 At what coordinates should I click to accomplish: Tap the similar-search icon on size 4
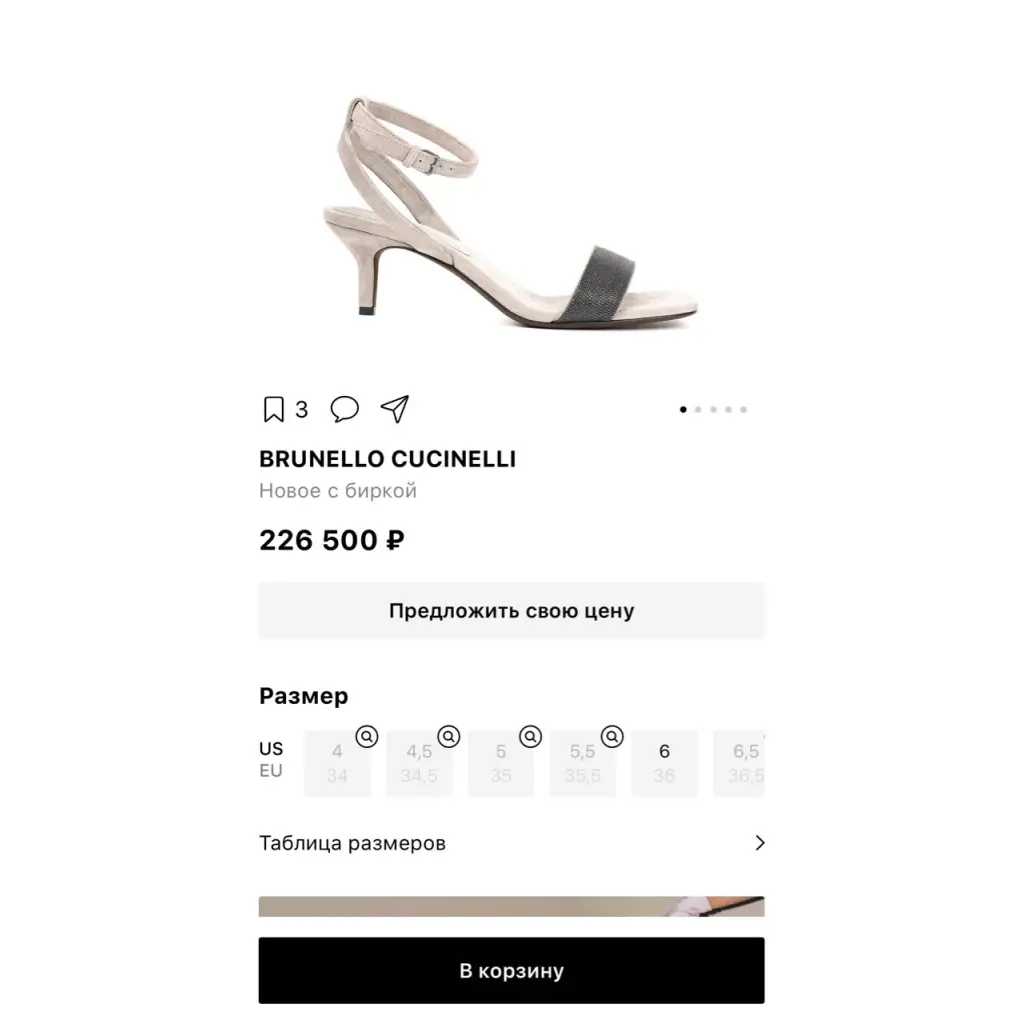pos(367,737)
